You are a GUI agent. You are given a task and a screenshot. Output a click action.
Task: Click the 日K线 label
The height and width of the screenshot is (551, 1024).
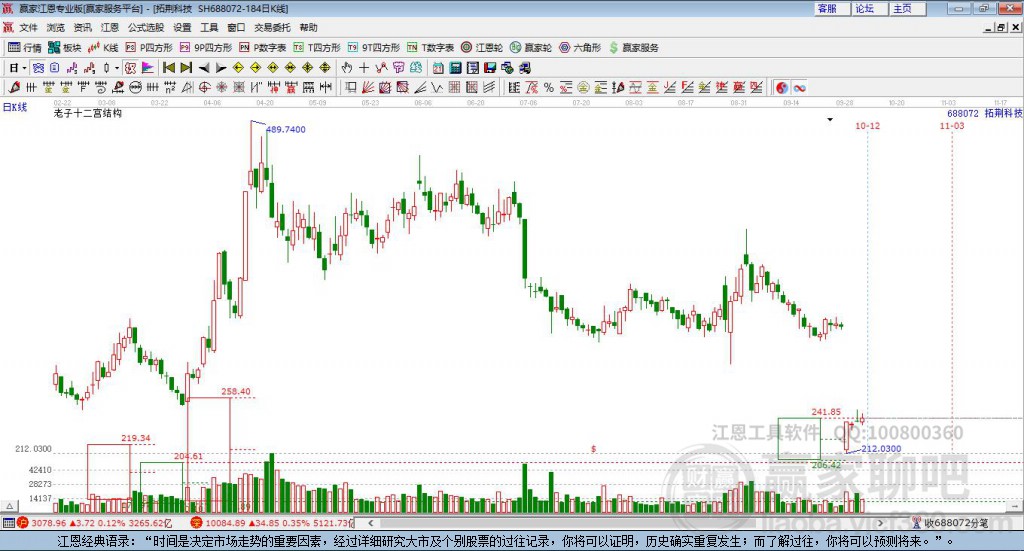coord(15,107)
